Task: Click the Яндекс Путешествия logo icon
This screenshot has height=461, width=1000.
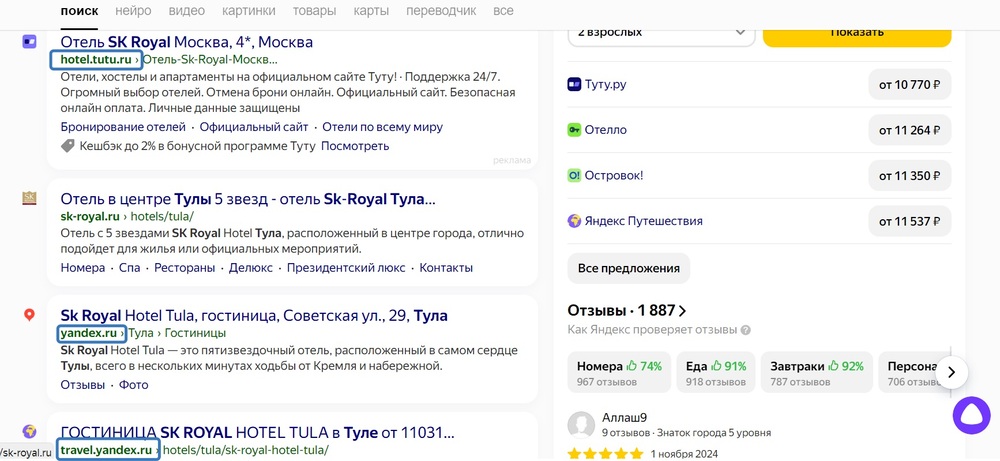Action: [x=574, y=221]
